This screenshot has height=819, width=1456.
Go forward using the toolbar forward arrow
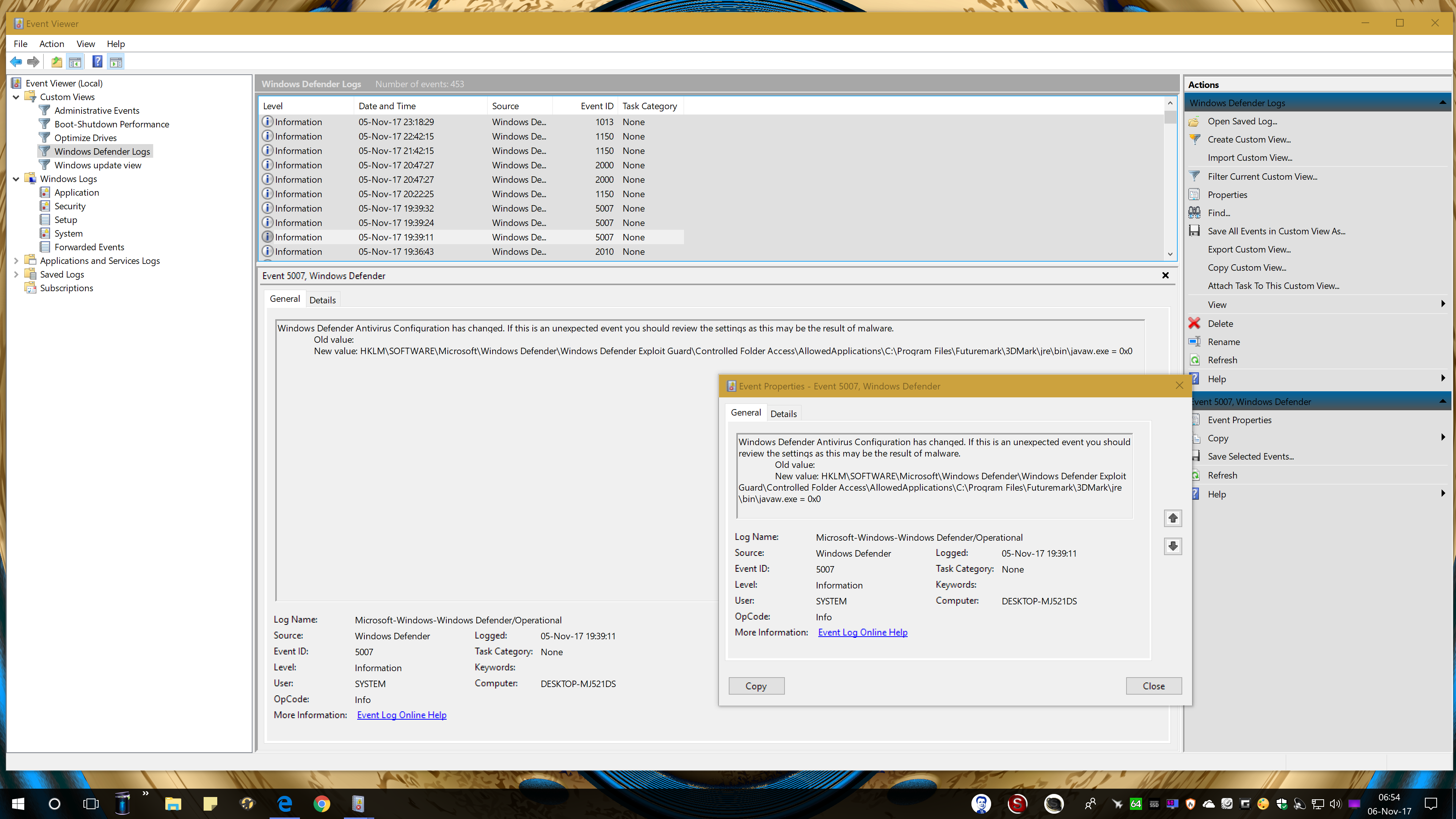[34, 61]
